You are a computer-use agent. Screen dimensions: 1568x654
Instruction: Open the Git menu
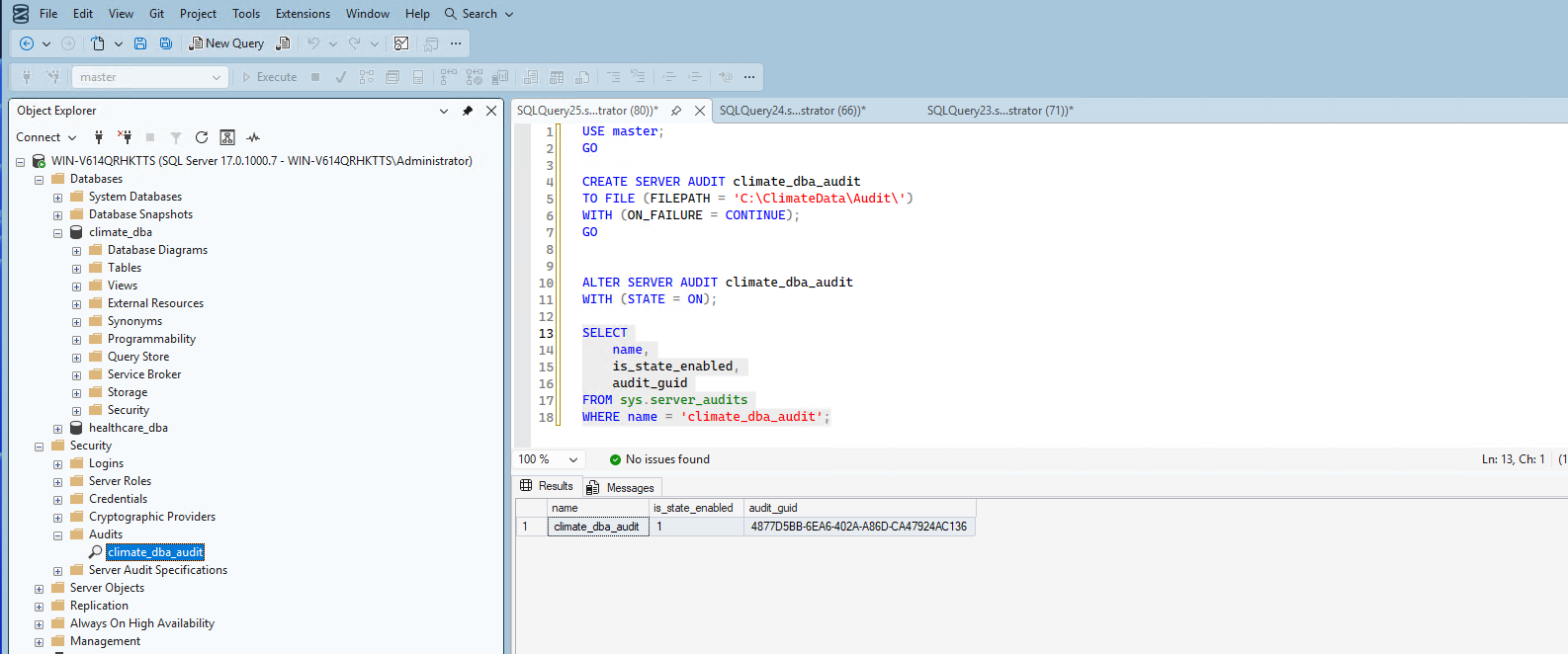pos(156,14)
